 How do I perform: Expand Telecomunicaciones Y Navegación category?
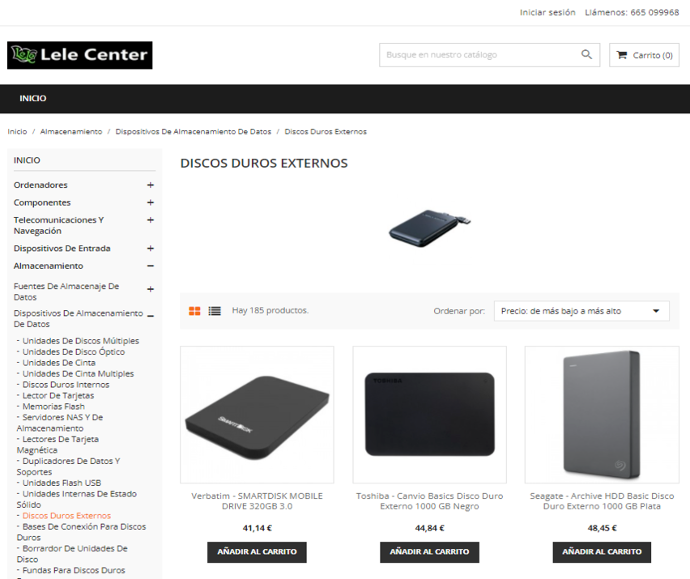click(x=150, y=220)
